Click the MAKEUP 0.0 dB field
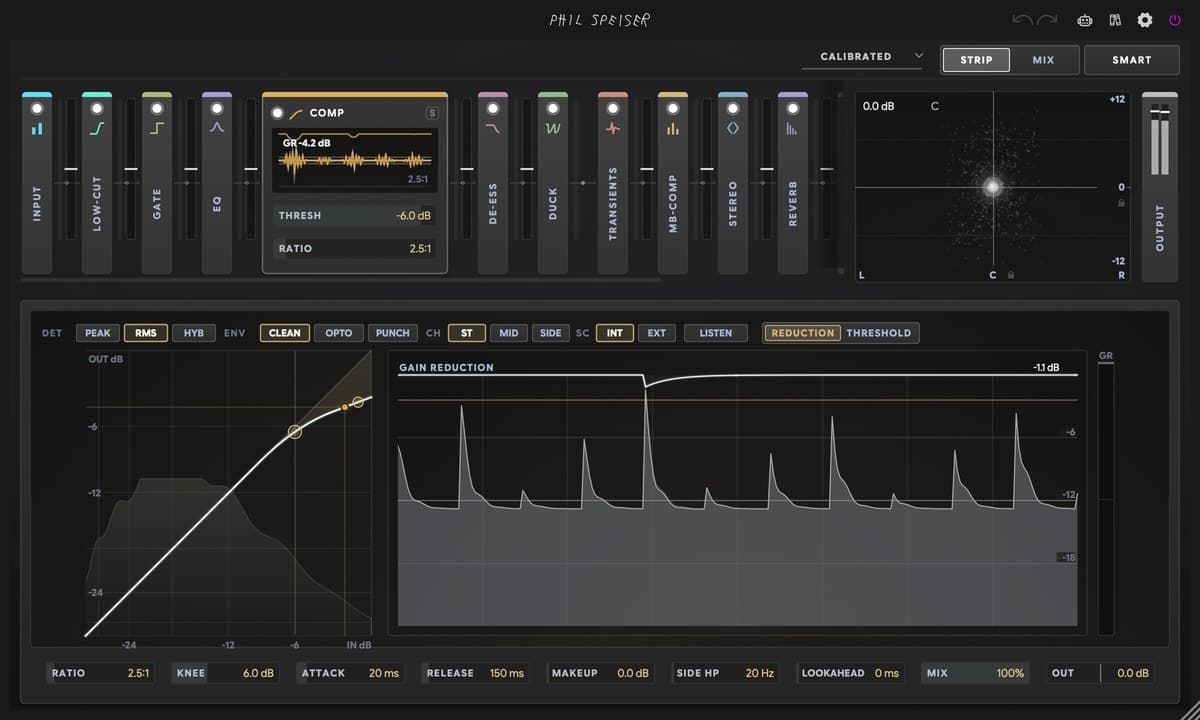The image size is (1200, 720). tap(600, 673)
